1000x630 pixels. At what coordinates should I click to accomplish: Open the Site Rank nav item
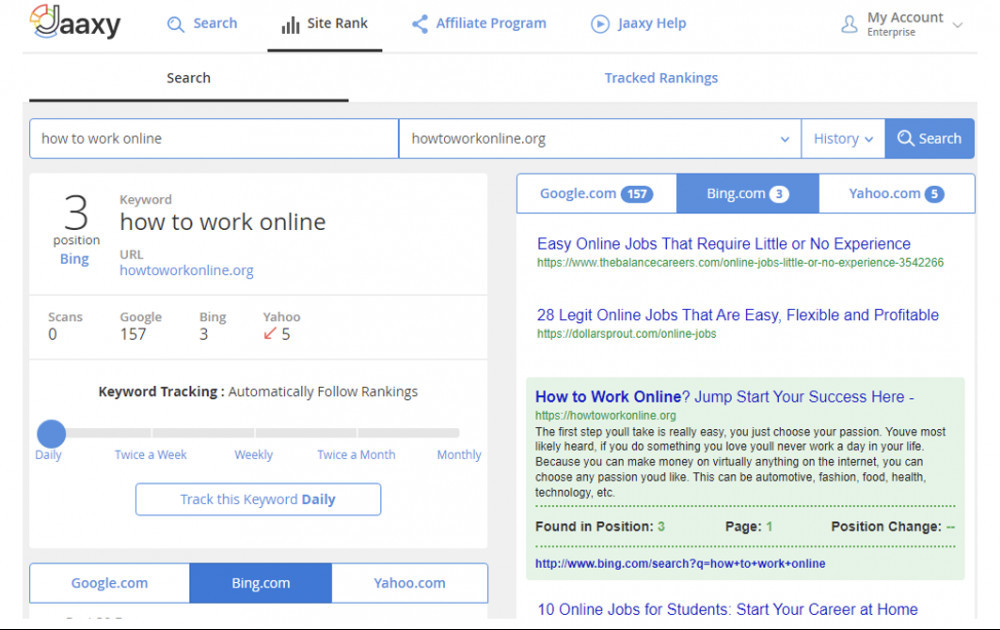tap(325, 24)
